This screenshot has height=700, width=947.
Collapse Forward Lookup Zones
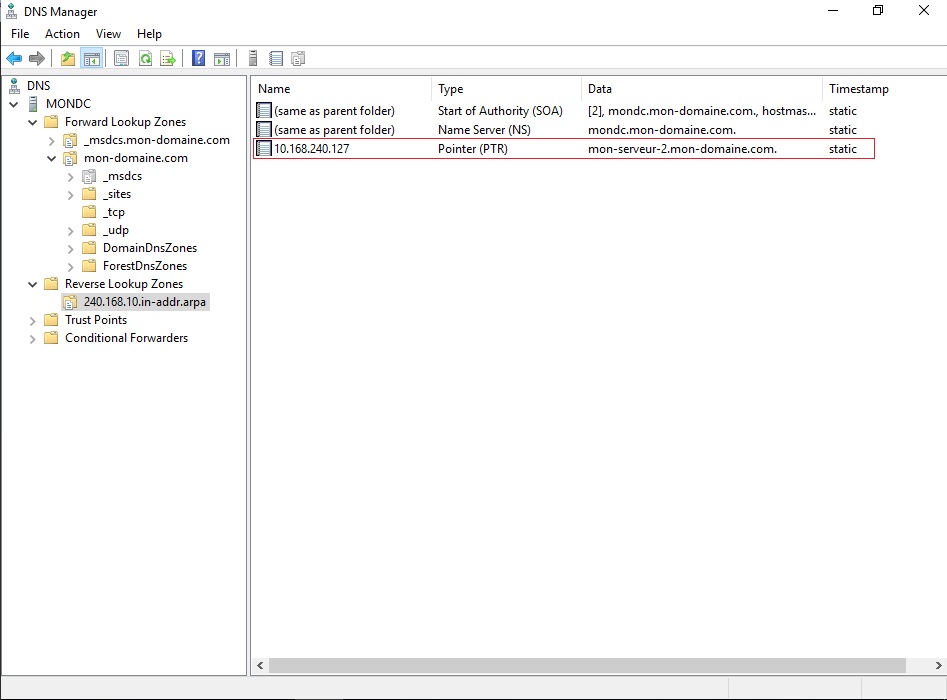click(x=33, y=122)
